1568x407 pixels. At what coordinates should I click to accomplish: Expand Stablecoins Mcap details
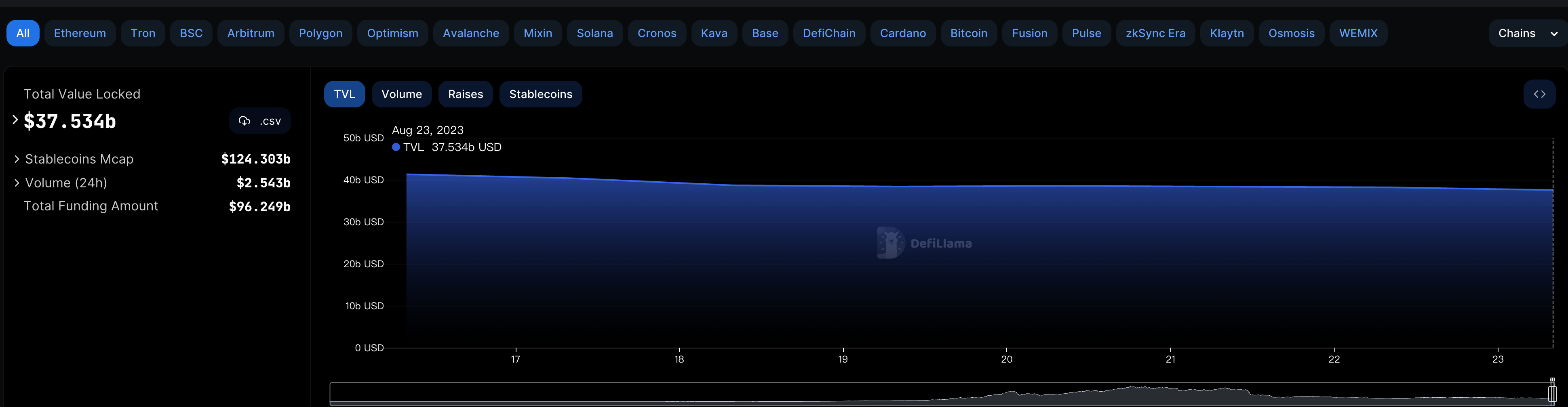(17, 159)
